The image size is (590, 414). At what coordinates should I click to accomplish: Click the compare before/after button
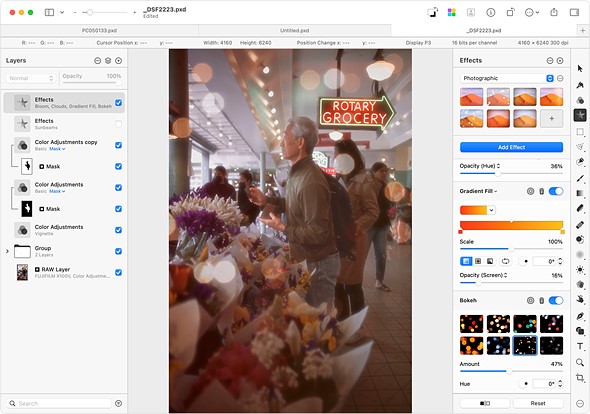485,403
